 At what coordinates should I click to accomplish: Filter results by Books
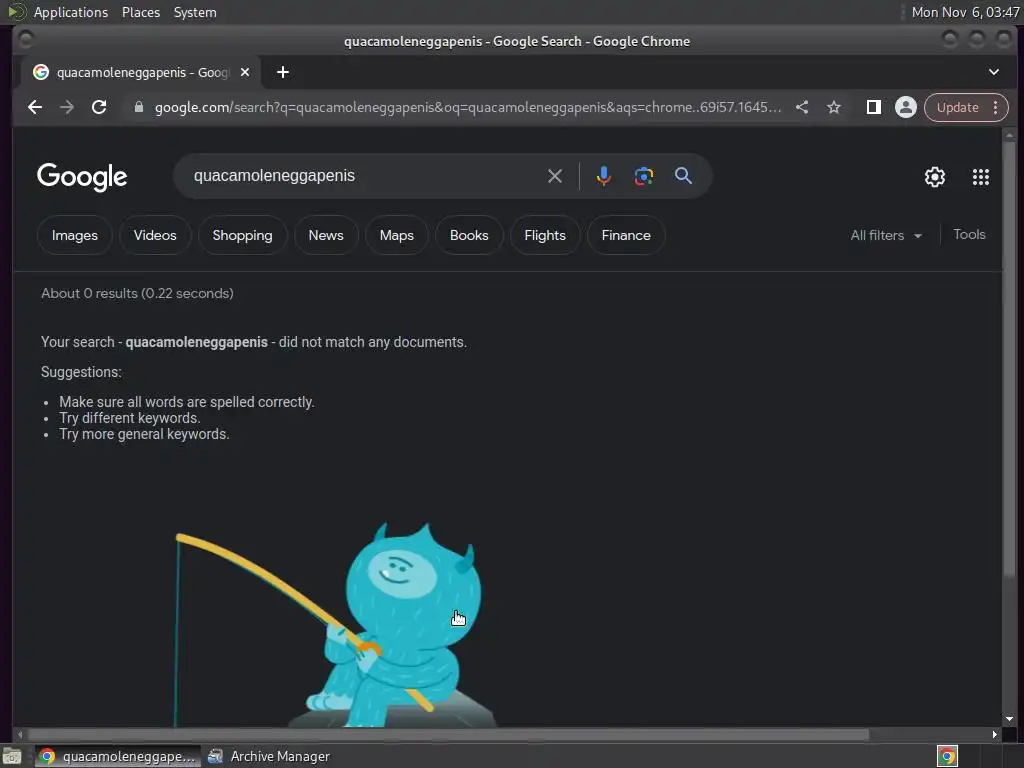469,235
